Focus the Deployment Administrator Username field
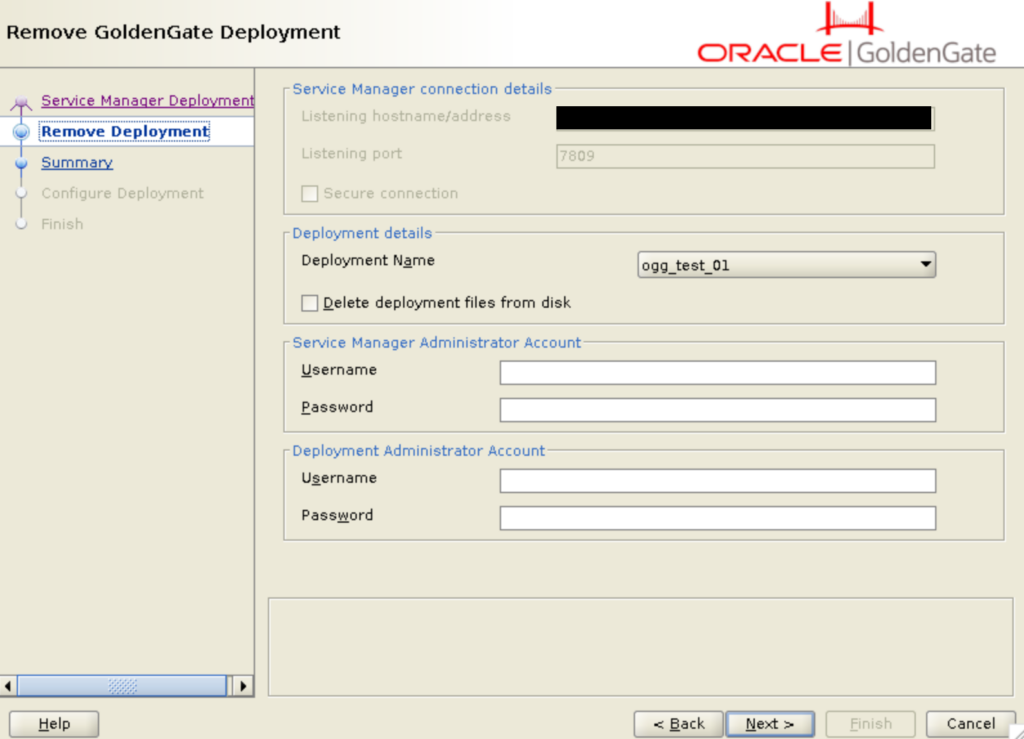 [x=717, y=481]
